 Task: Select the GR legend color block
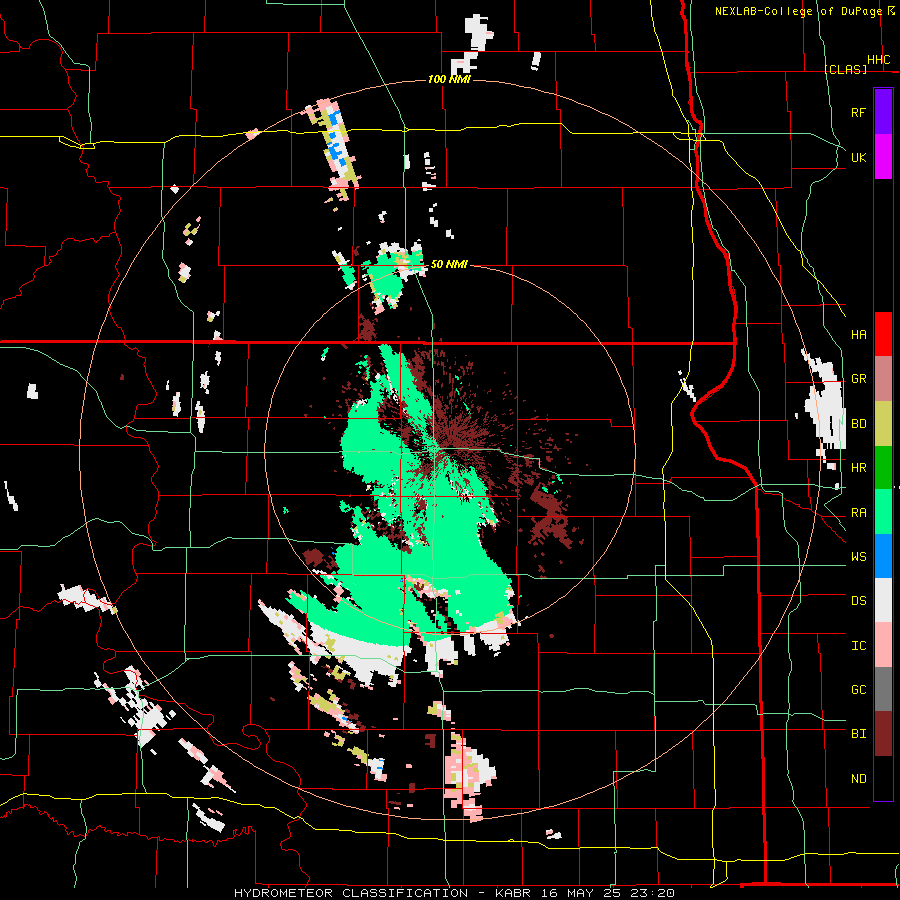pos(883,379)
